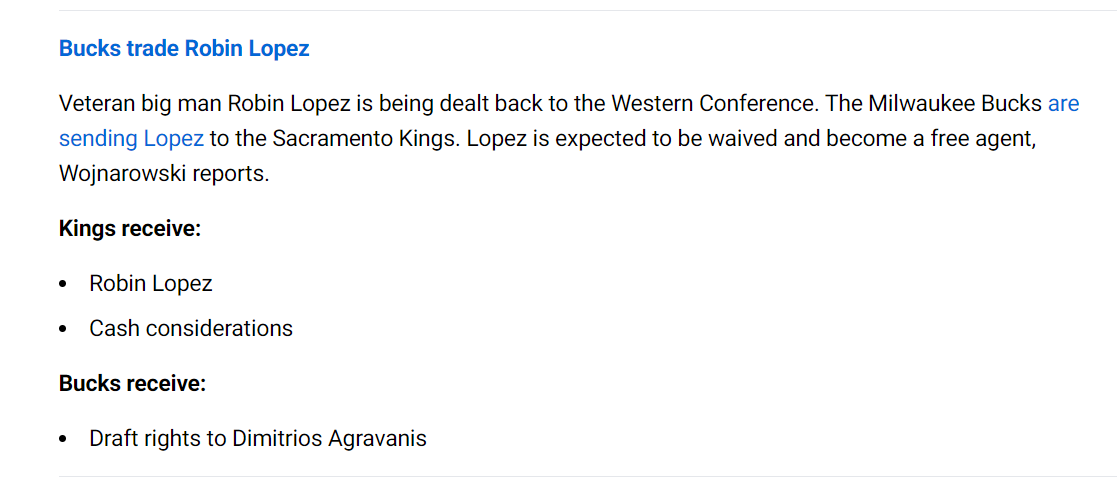Viewport: 1117px width, 485px height.
Task: Click the 'Kings receive:' bold heading
Action: point(130,230)
